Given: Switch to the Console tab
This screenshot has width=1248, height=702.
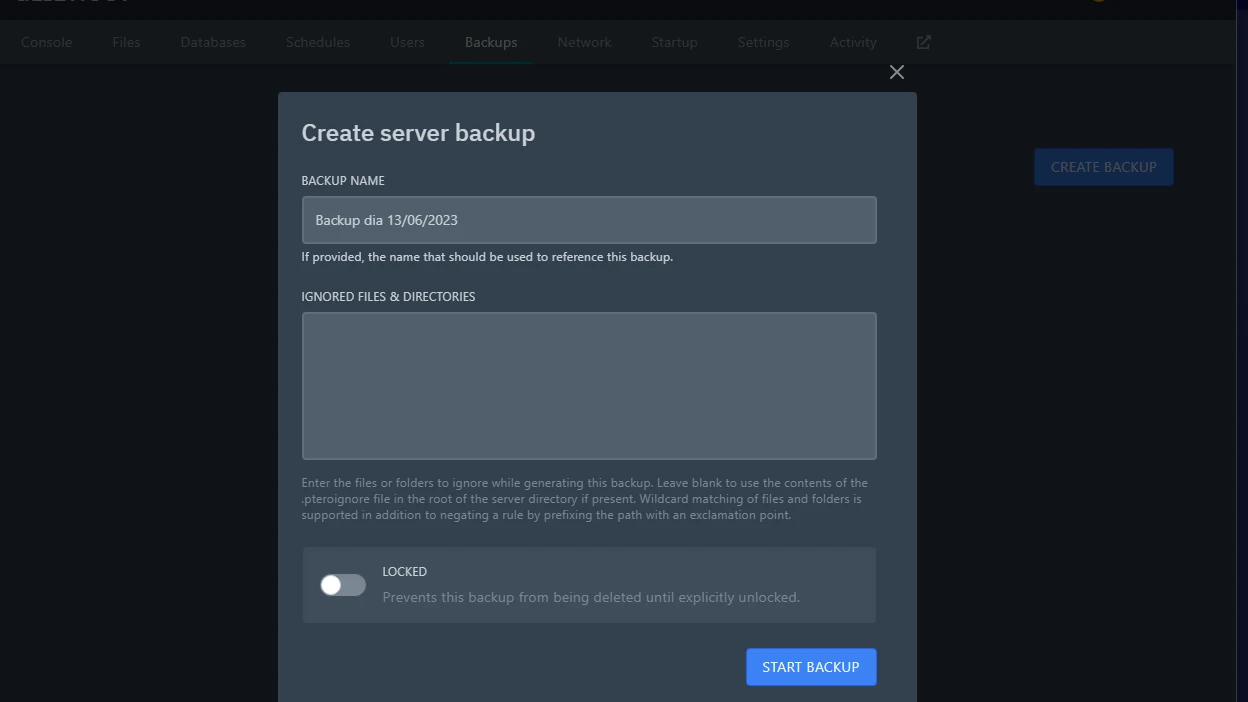Looking at the screenshot, I should pyautogui.click(x=47, y=42).
